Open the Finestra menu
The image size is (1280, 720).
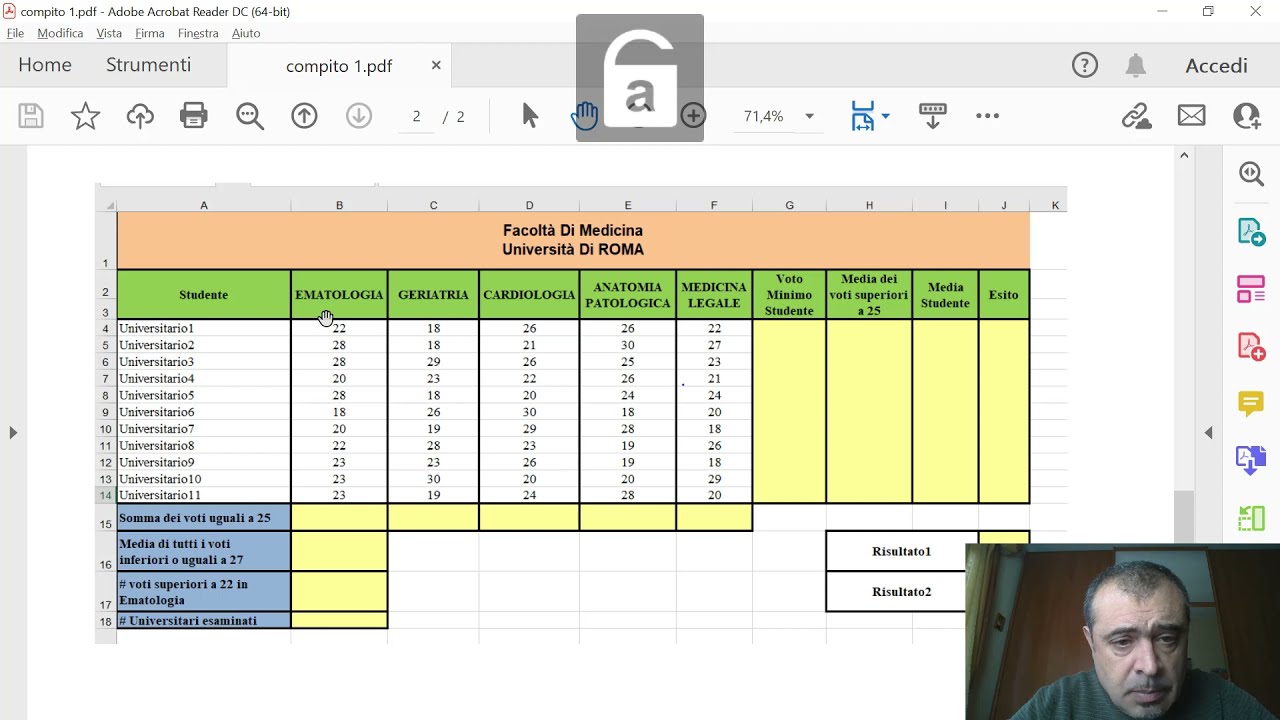pyautogui.click(x=198, y=33)
